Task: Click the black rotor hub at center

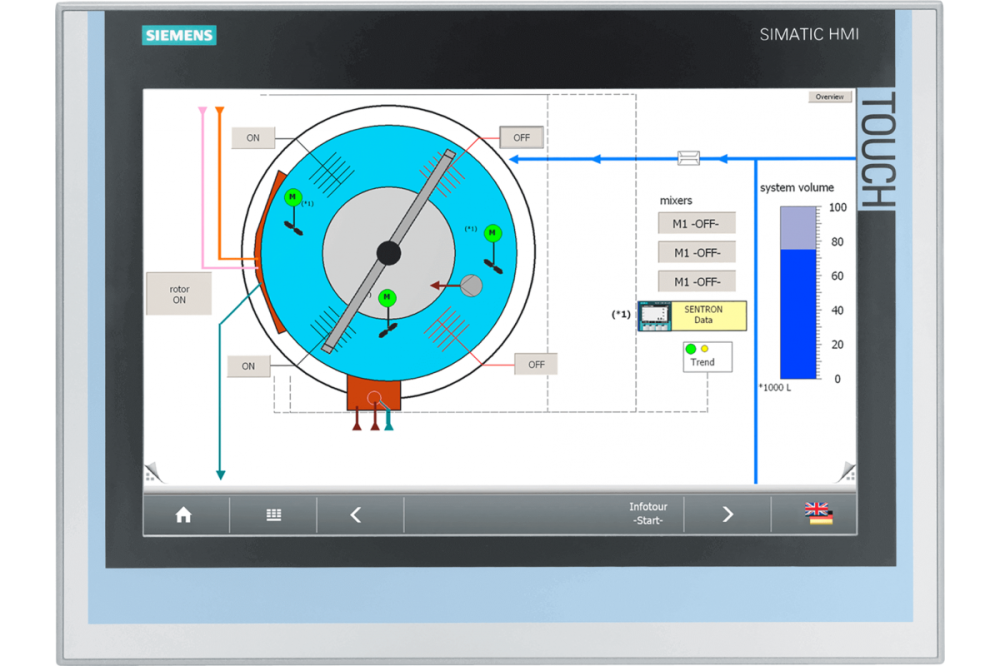Action: click(x=388, y=253)
